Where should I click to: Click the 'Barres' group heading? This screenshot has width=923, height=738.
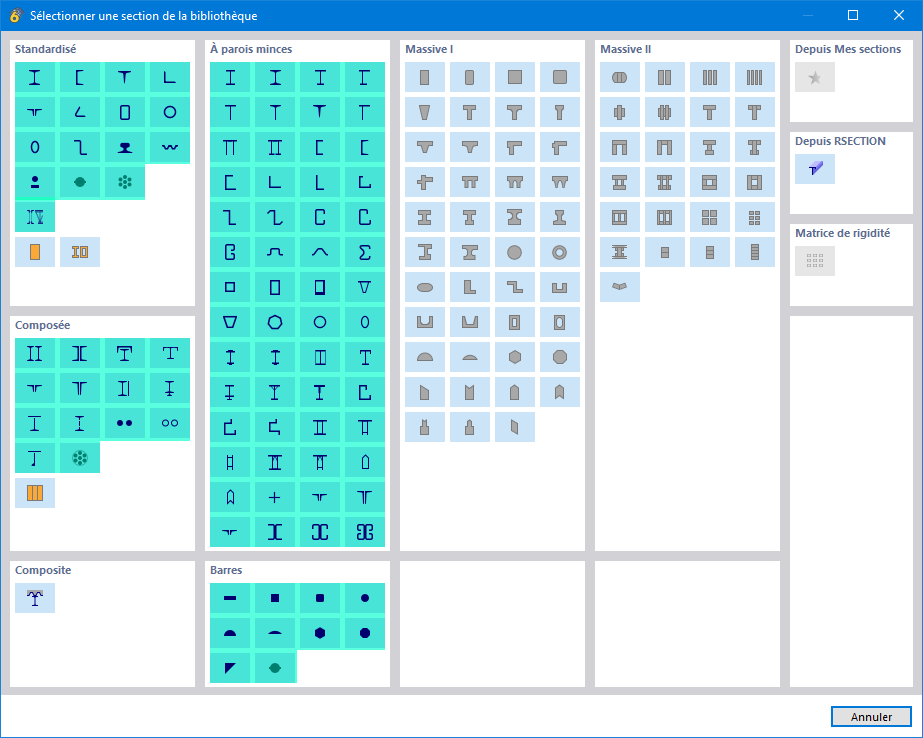pyautogui.click(x=226, y=570)
